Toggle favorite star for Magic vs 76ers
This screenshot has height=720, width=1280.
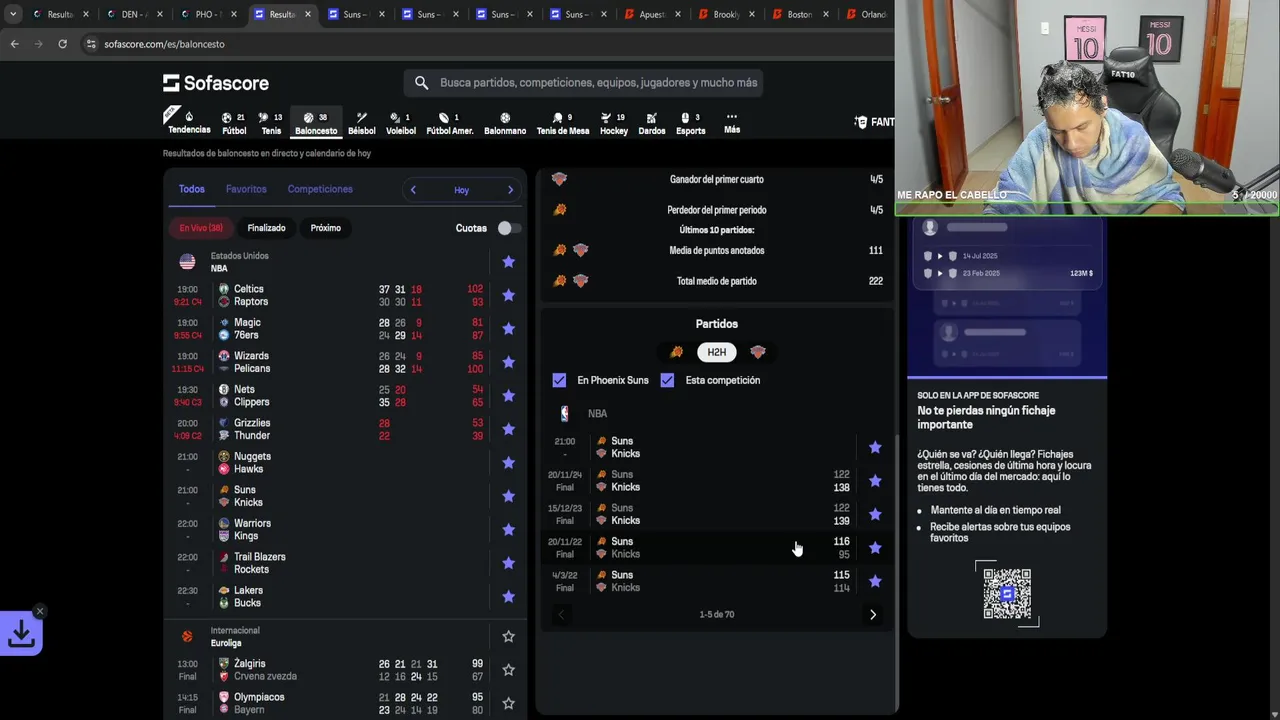coord(508,329)
